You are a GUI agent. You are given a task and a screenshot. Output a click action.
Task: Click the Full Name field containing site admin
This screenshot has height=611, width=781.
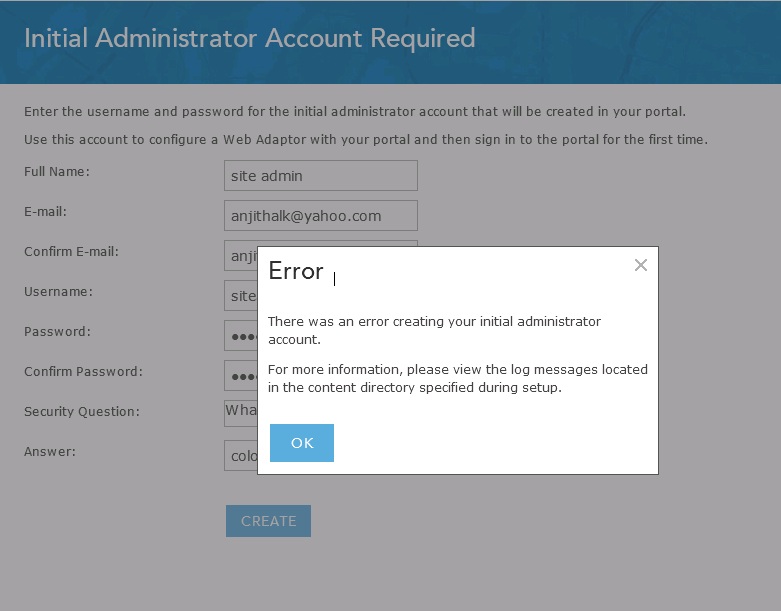pos(321,175)
